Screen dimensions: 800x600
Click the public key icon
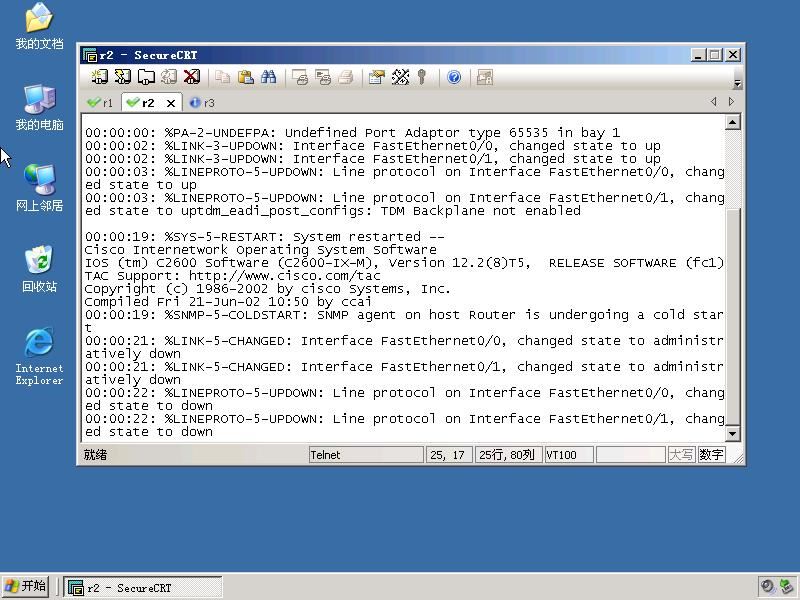[422, 77]
